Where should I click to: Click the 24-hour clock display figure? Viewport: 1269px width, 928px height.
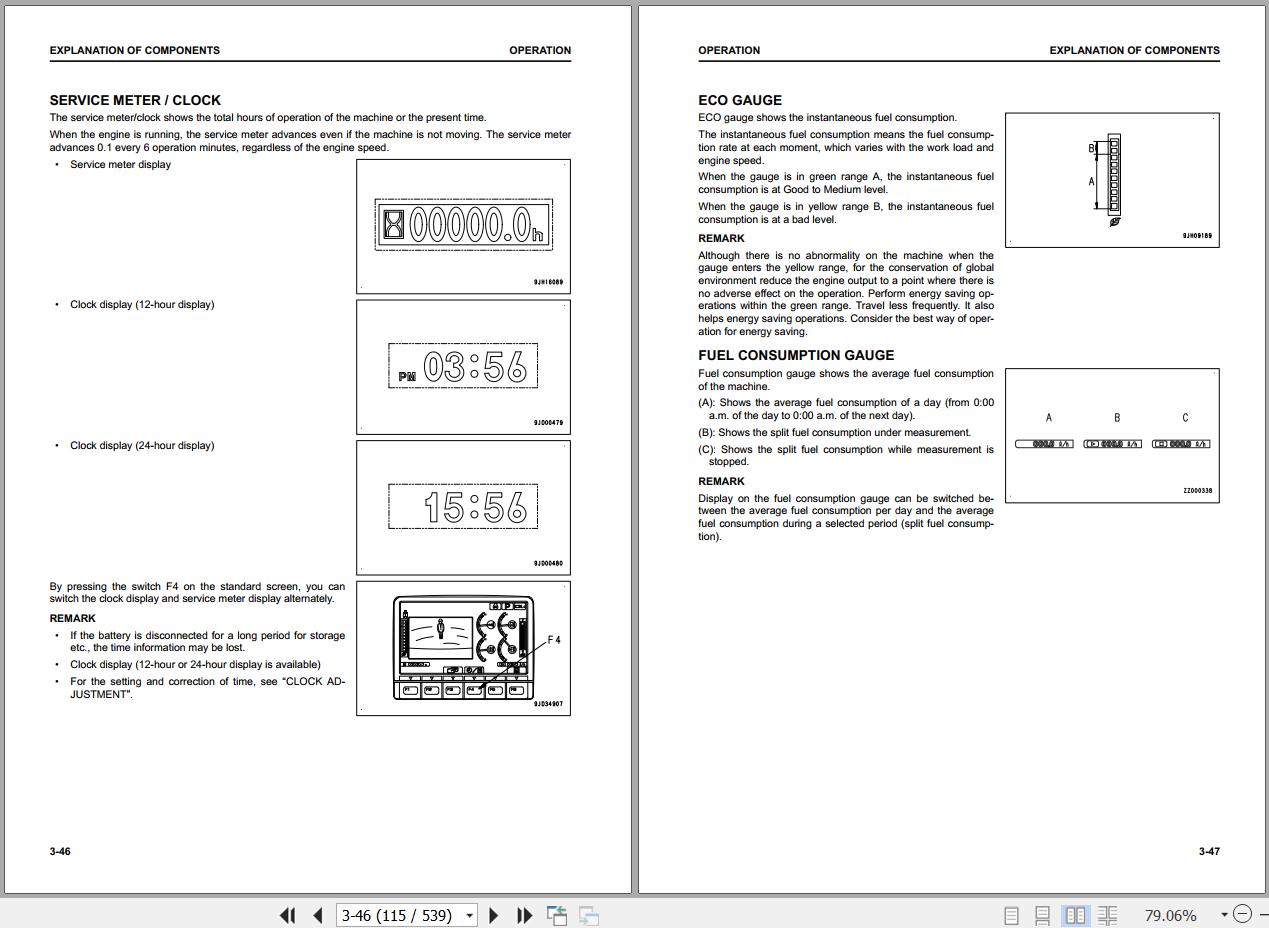463,508
